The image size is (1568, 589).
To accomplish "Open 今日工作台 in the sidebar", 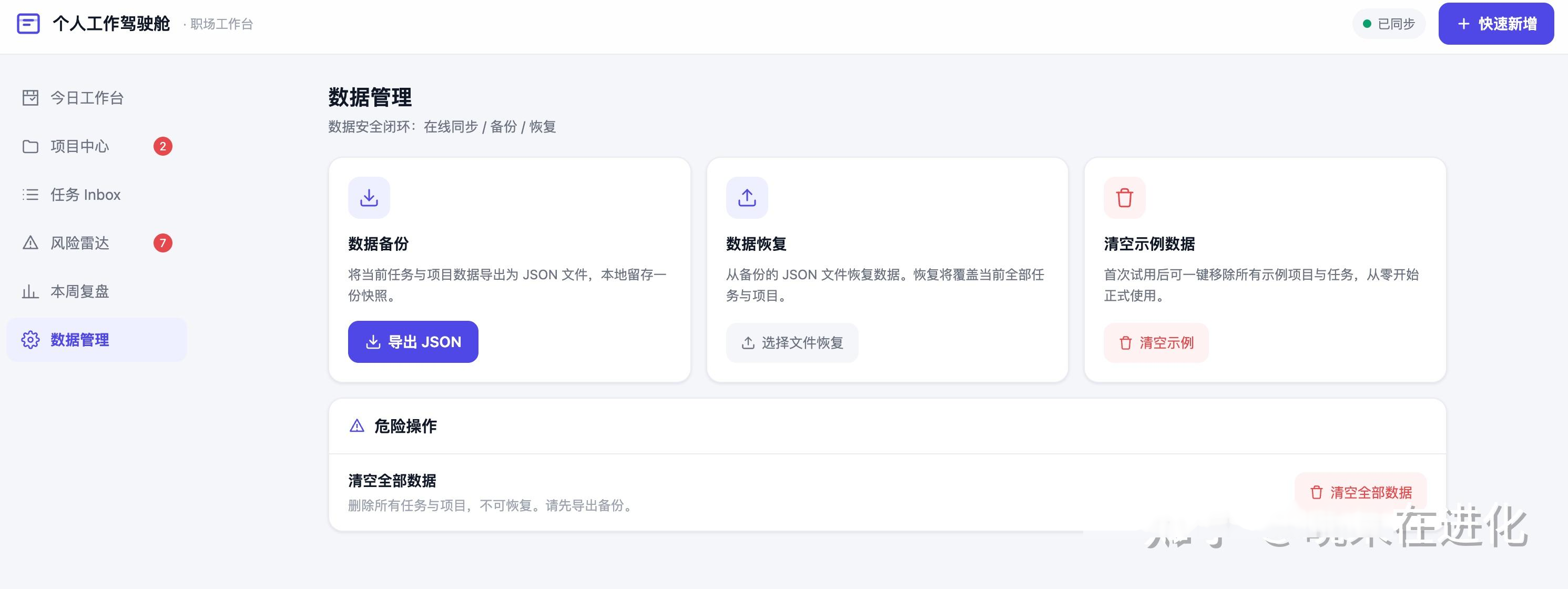I will click(x=97, y=97).
